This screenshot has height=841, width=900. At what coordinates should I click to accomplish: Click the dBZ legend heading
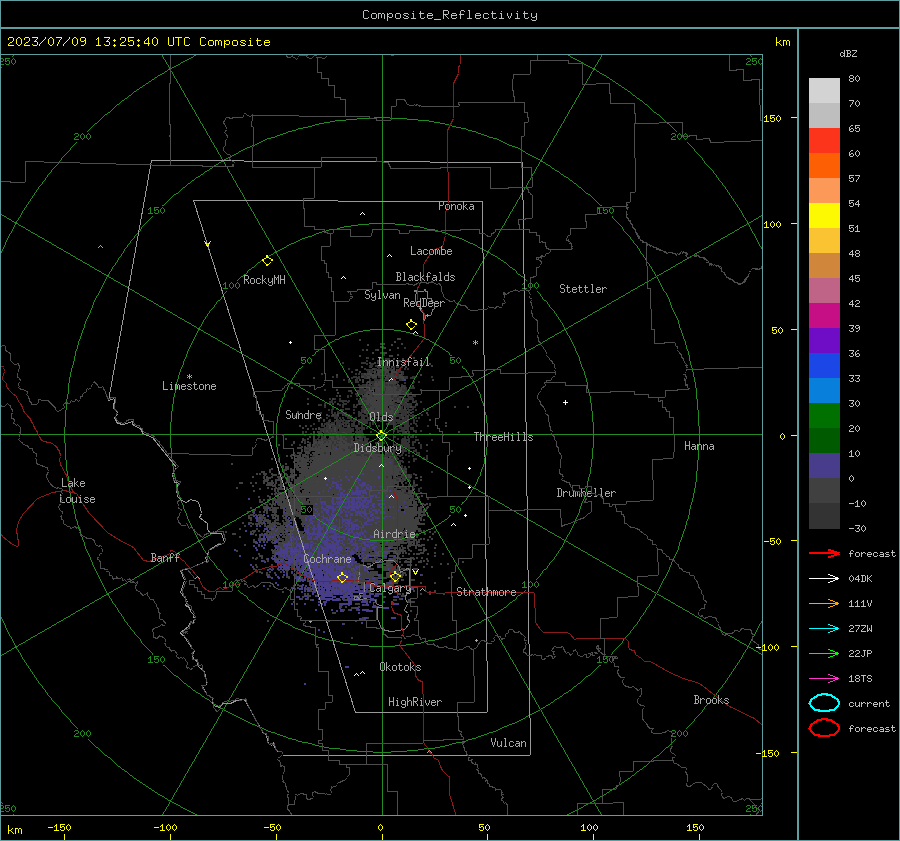point(848,54)
